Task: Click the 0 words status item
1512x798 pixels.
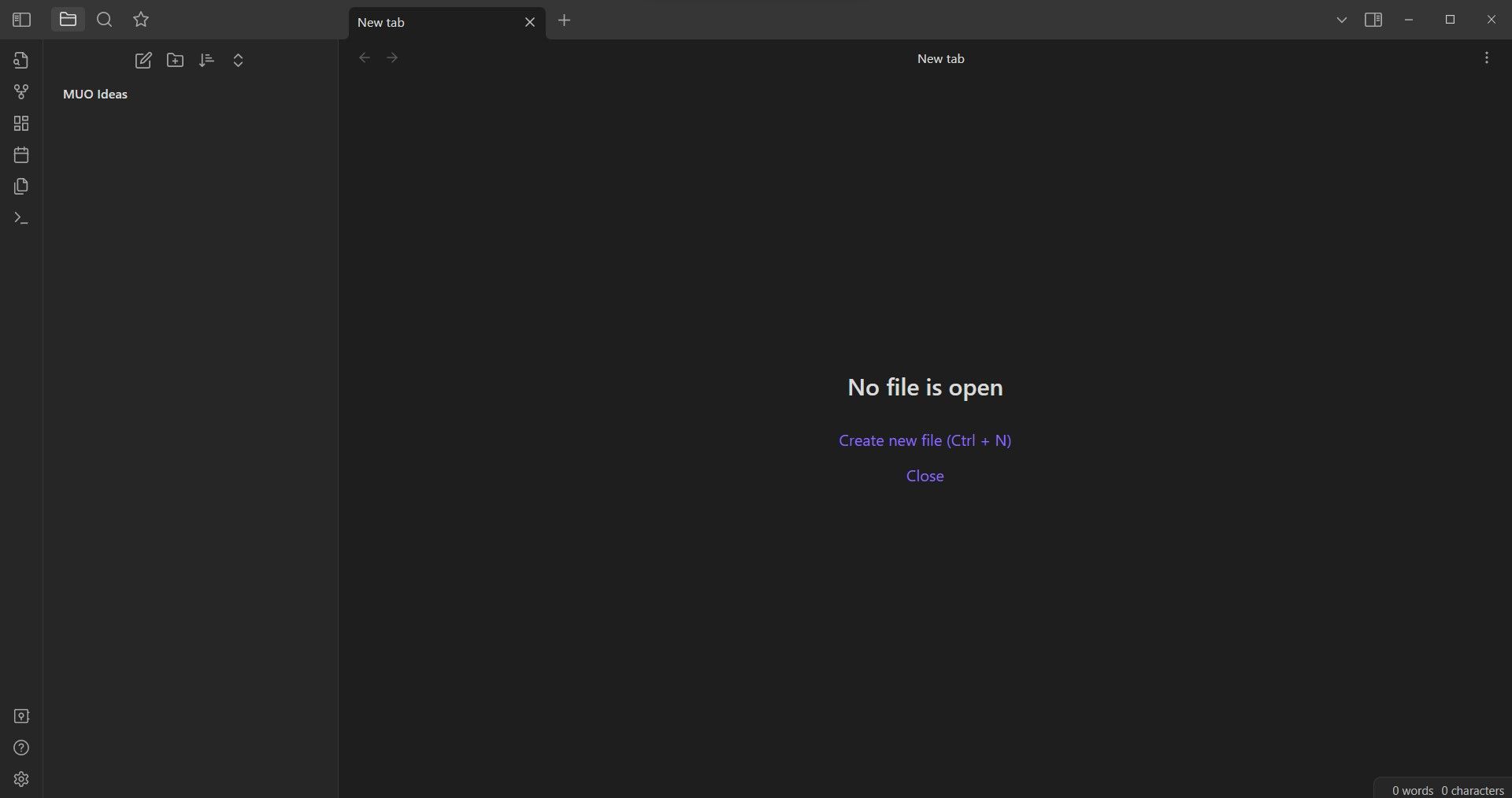Action: pyautogui.click(x=1412, y=790)
